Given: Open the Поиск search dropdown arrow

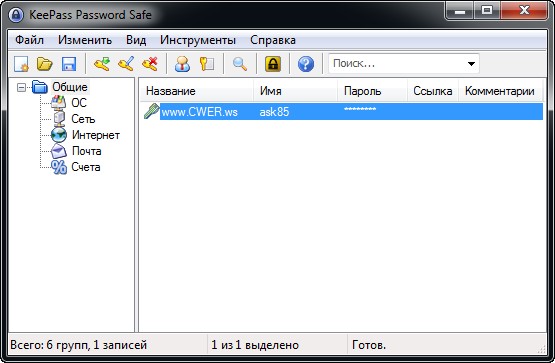Looking at the screenshot, I should tap(471, 64).
